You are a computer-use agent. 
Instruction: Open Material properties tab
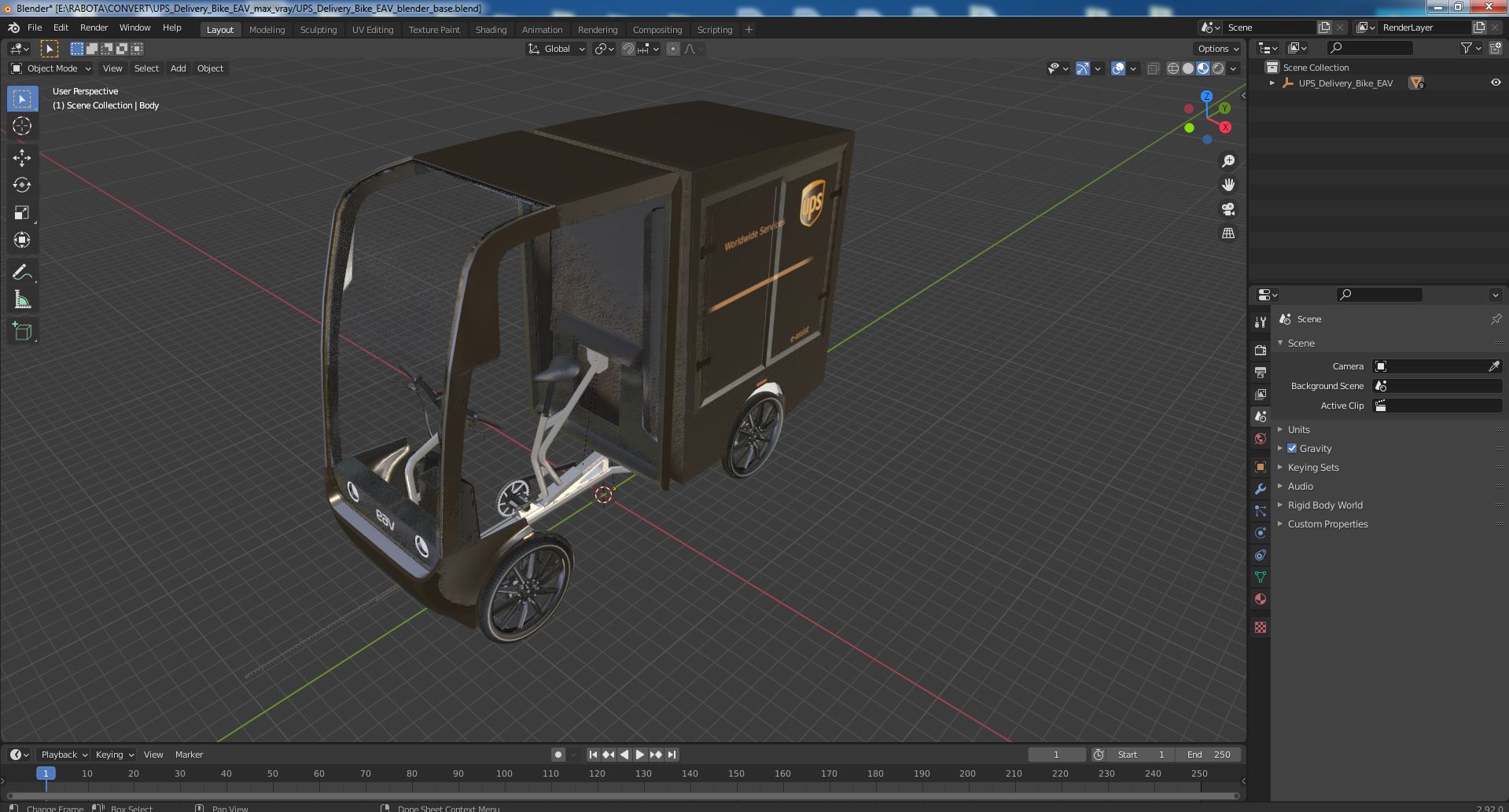(x=1261, y=599)
